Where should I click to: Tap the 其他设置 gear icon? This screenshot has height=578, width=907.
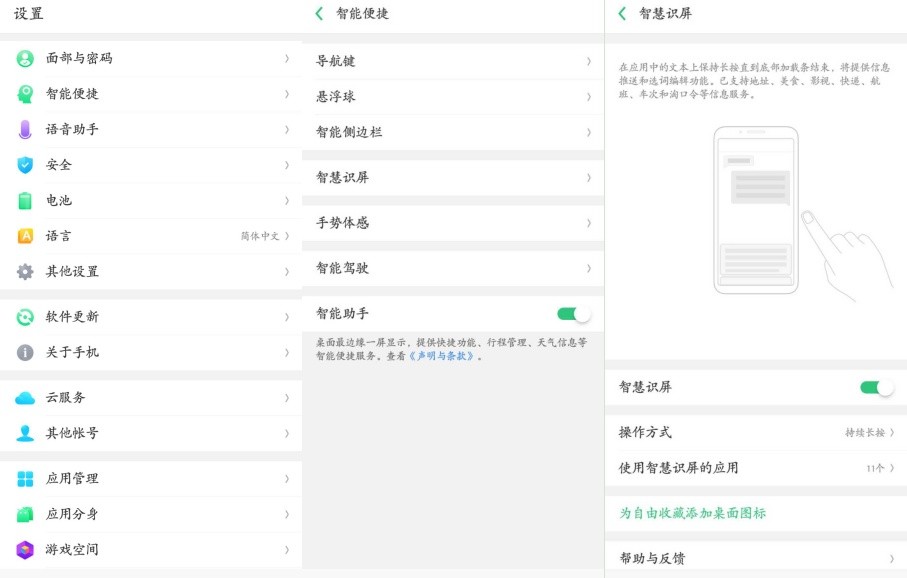click(25, 271)
